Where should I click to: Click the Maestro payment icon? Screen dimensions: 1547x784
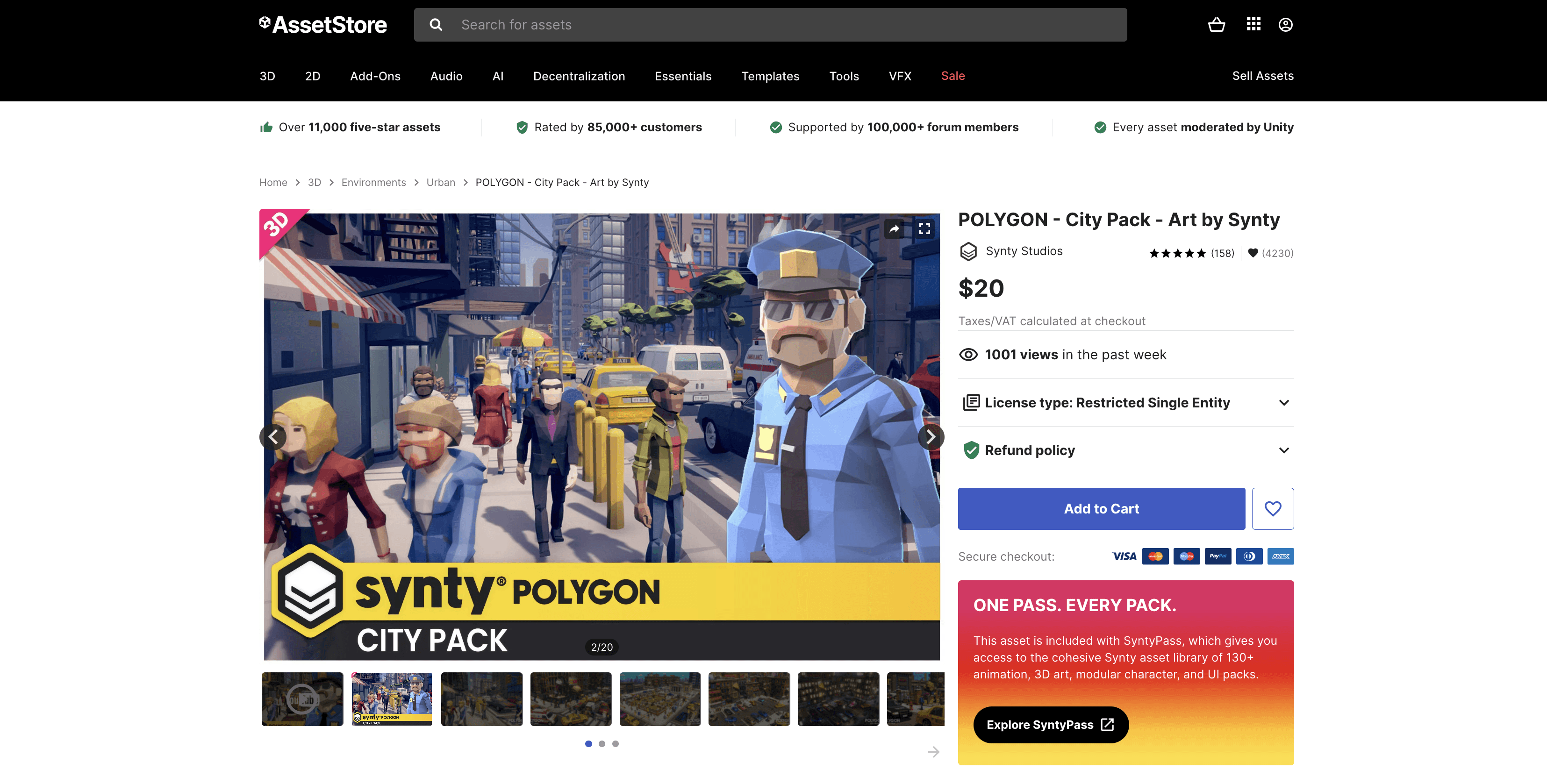click(x=1187, y=556)
